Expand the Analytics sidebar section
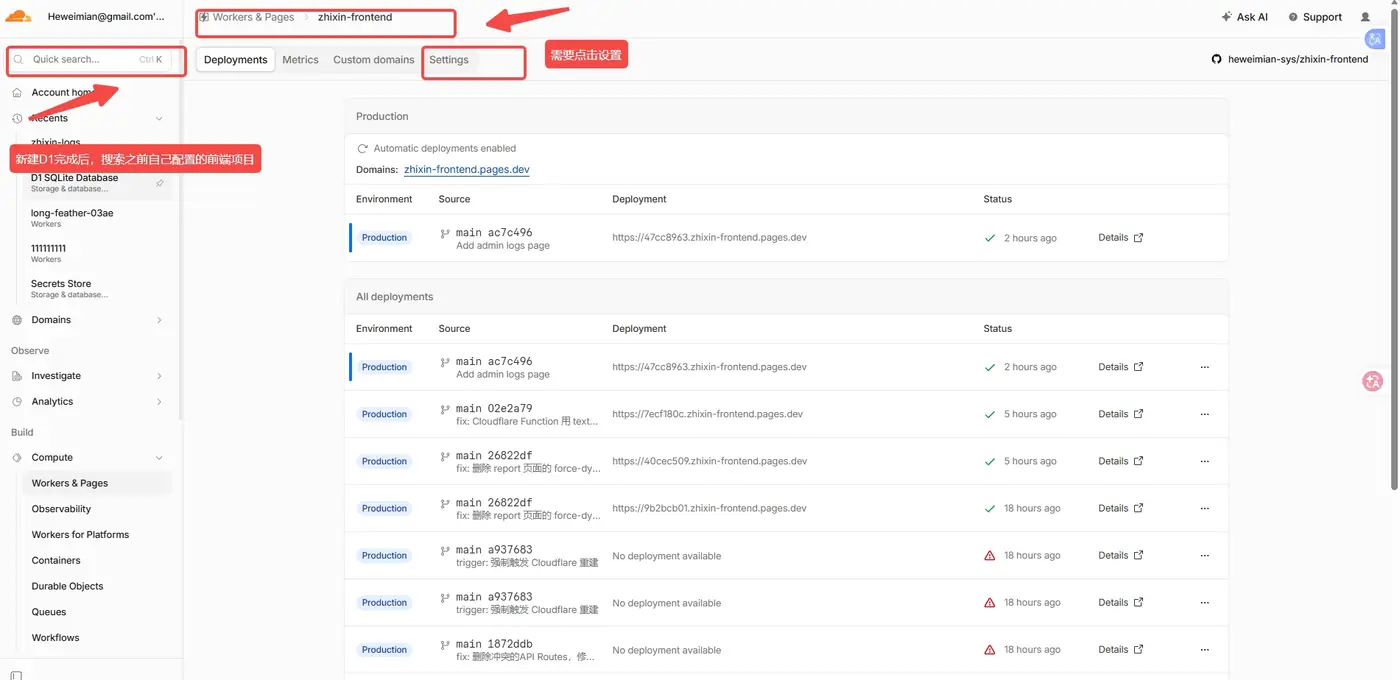 160,402
